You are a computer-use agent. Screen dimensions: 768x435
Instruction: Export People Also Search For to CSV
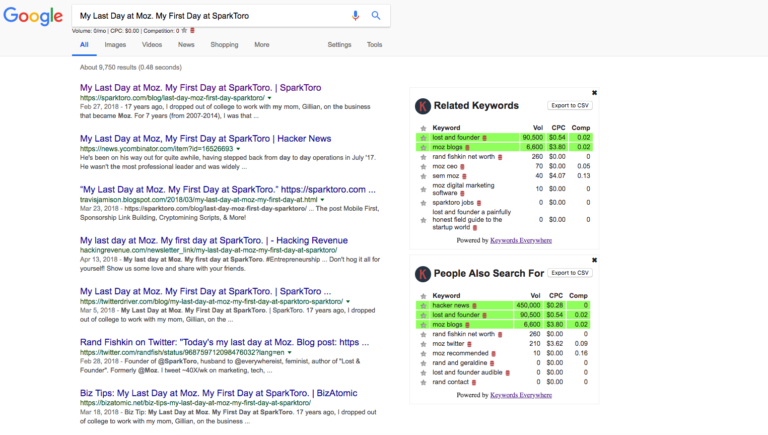click(570, 273)
